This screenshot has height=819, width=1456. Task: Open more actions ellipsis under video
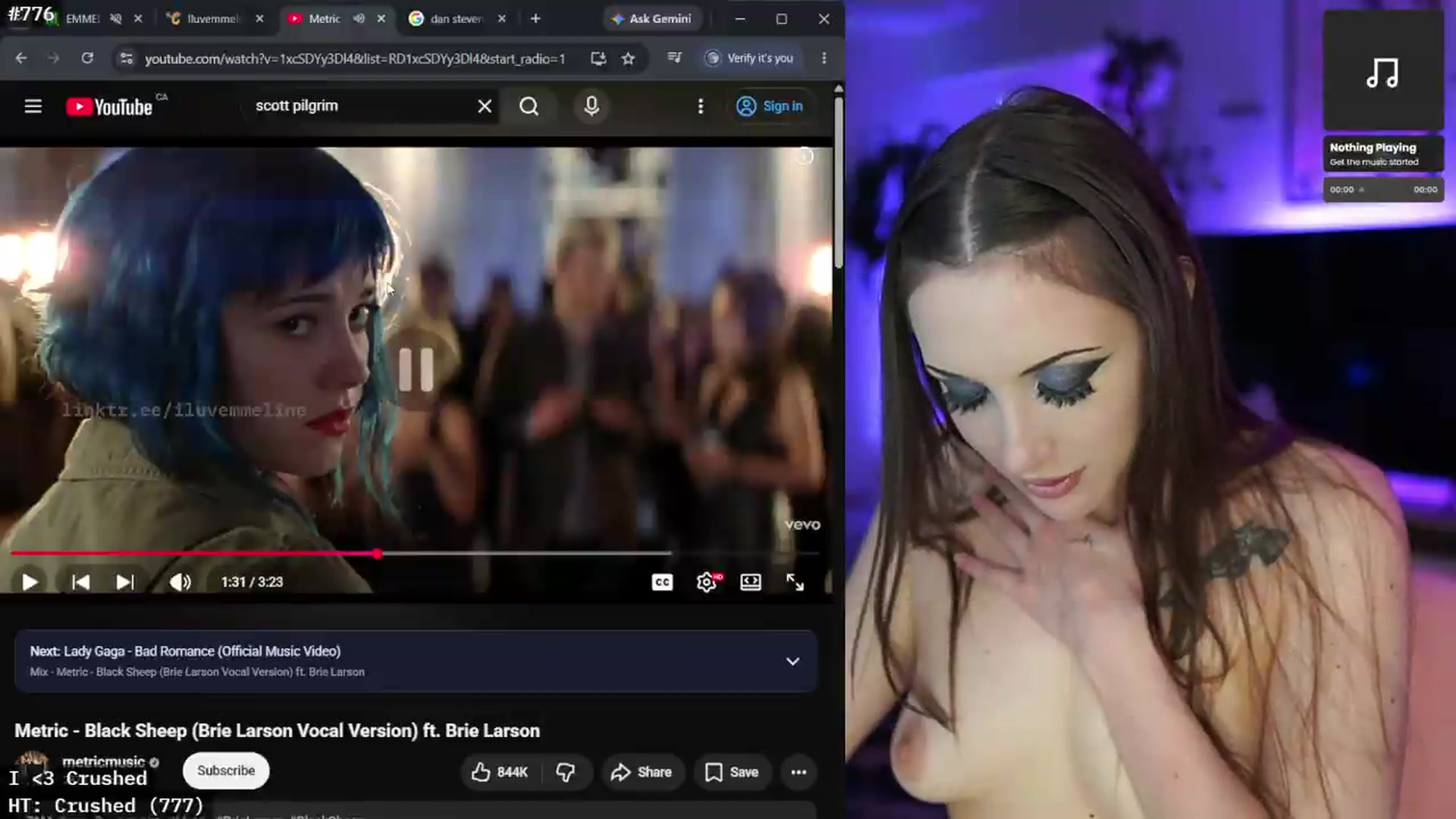pos(799,772)
